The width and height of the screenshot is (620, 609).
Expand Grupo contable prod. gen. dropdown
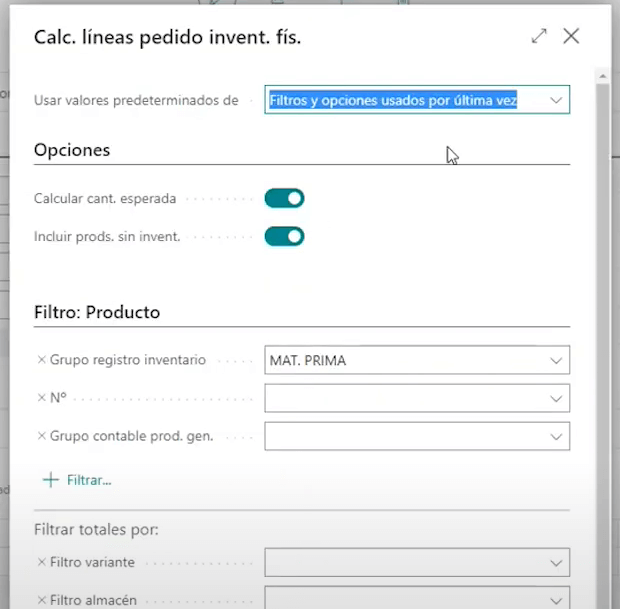[x=556, y=436]
